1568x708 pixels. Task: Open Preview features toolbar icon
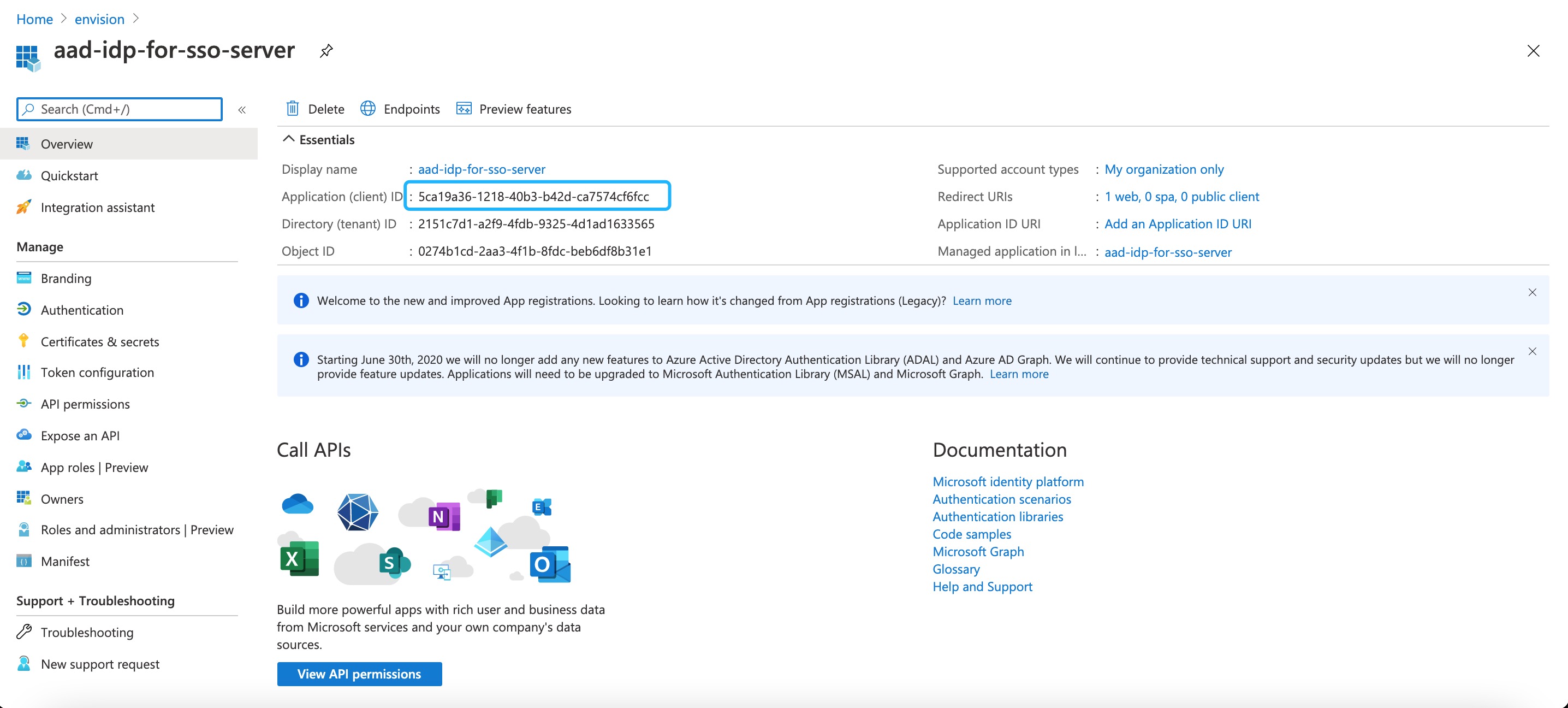point(464,109)
